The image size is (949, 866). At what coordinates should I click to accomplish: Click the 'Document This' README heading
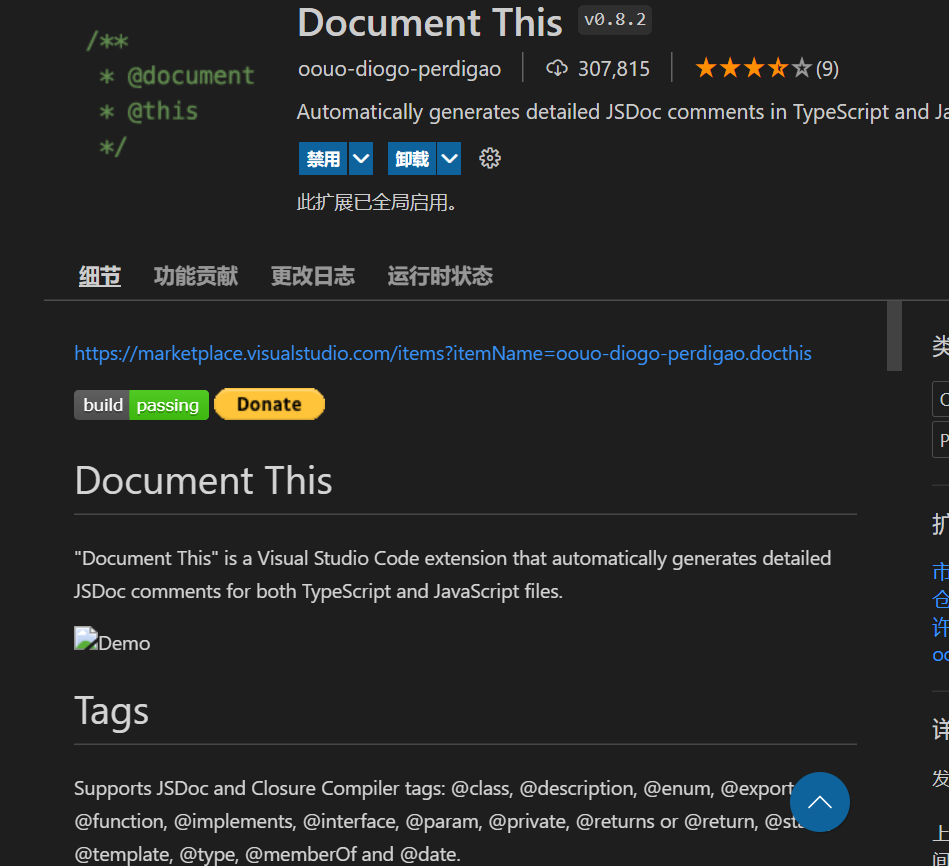203,481
